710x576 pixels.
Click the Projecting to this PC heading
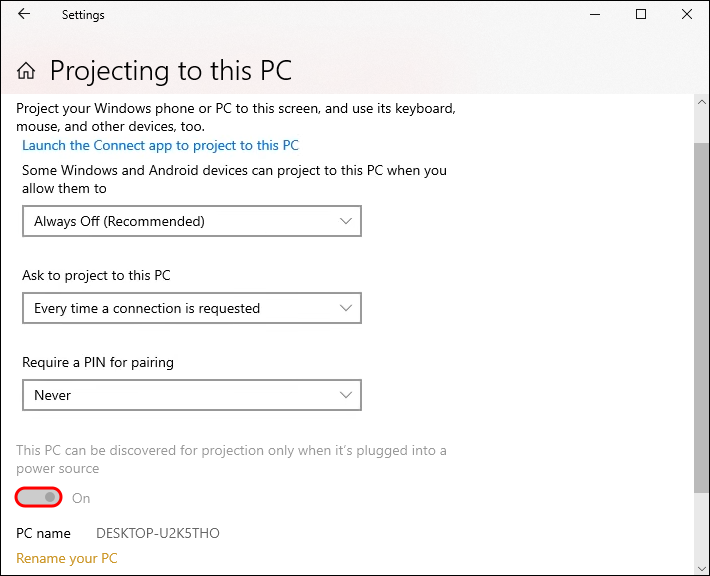(x=171, y=71)
